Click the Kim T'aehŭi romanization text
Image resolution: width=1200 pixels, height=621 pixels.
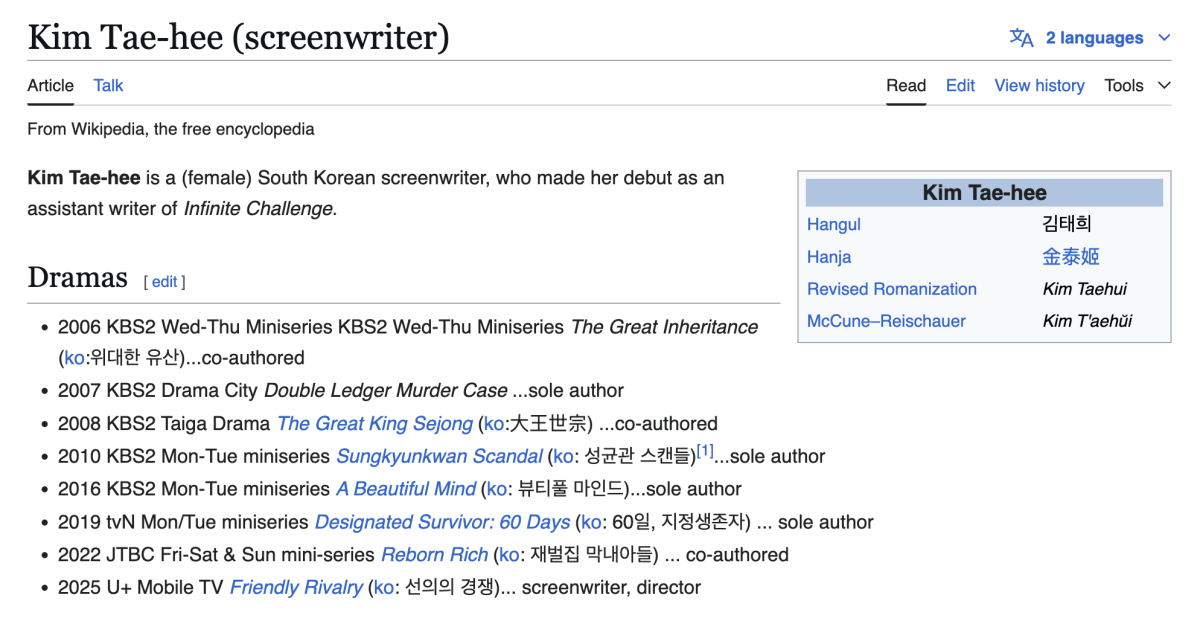(1087, 321)
